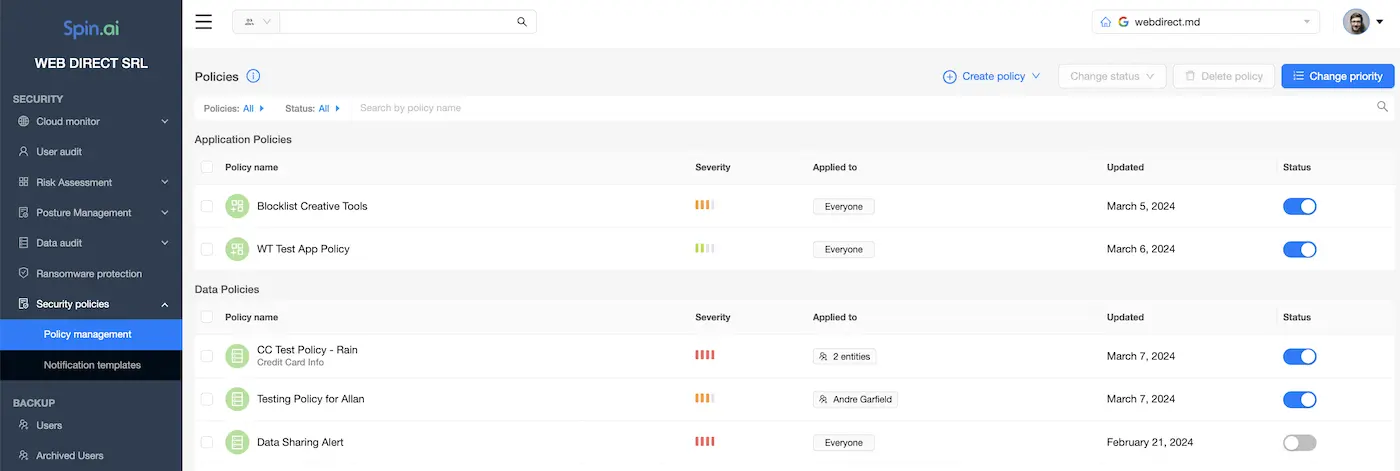Expand the Risk Assessment menu chevron
The width and height of the screenshot is (1400, 471).
click(x=165, y=183)
